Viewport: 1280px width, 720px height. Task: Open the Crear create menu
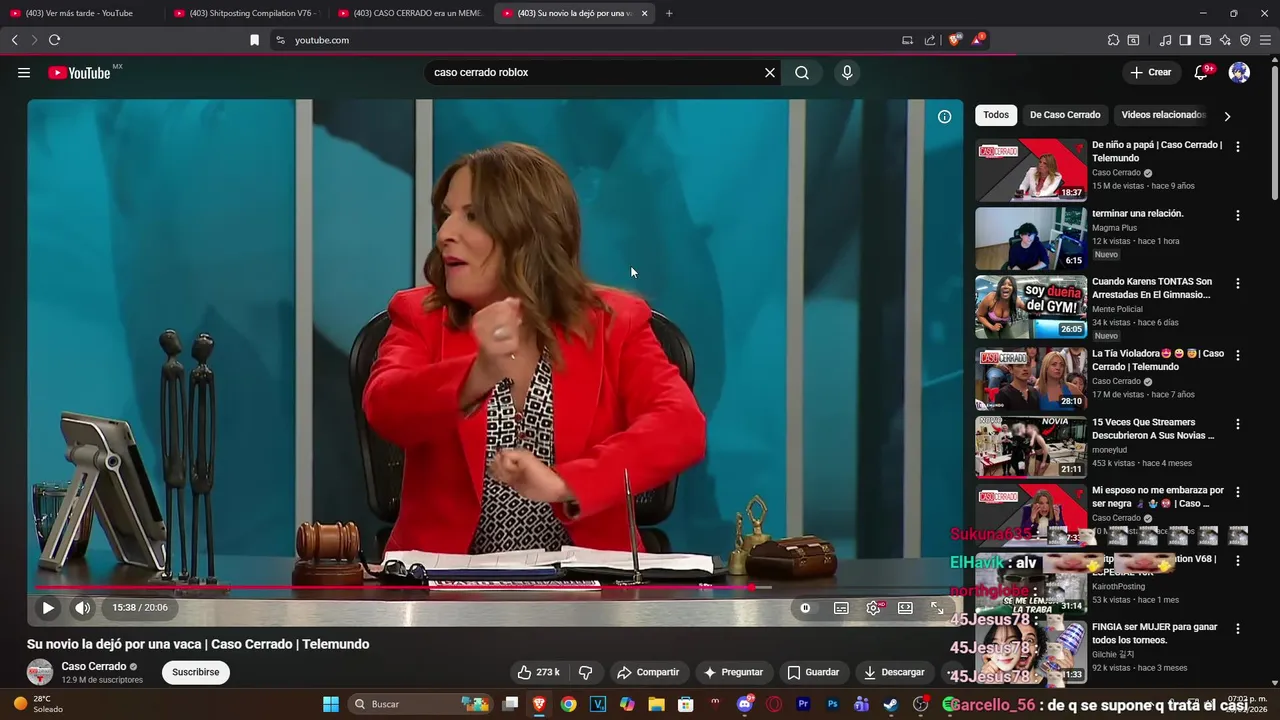click(1150, 72)
